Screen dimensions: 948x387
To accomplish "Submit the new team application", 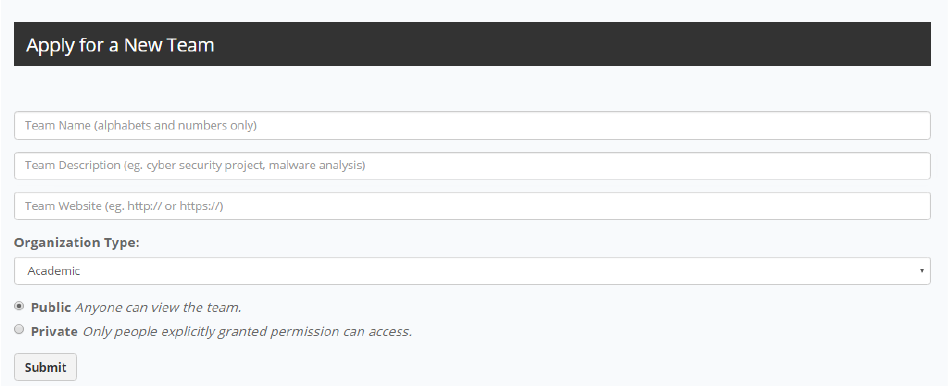I will (45, 367).
